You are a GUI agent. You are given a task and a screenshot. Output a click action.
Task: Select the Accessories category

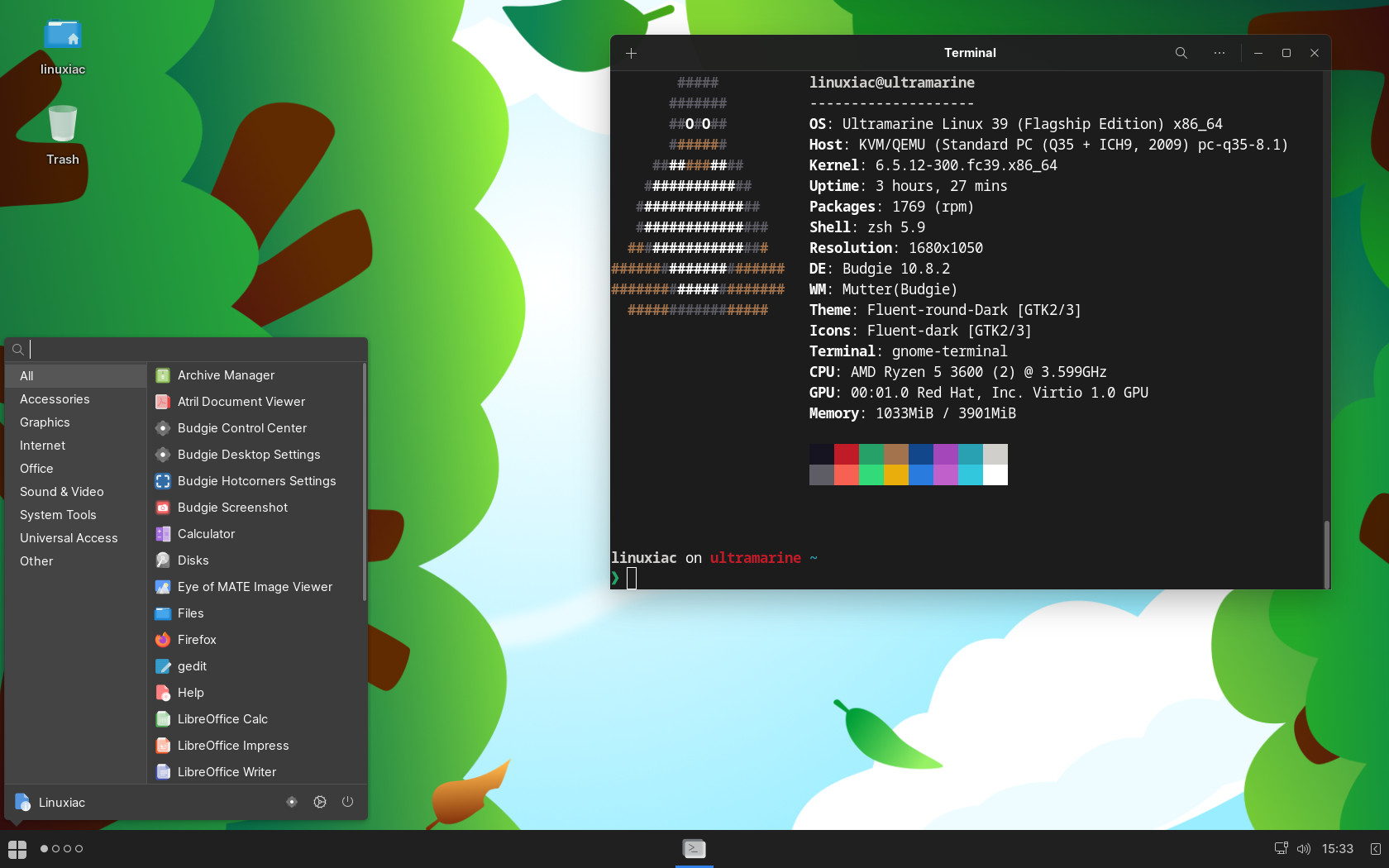[x=76, y=399]
